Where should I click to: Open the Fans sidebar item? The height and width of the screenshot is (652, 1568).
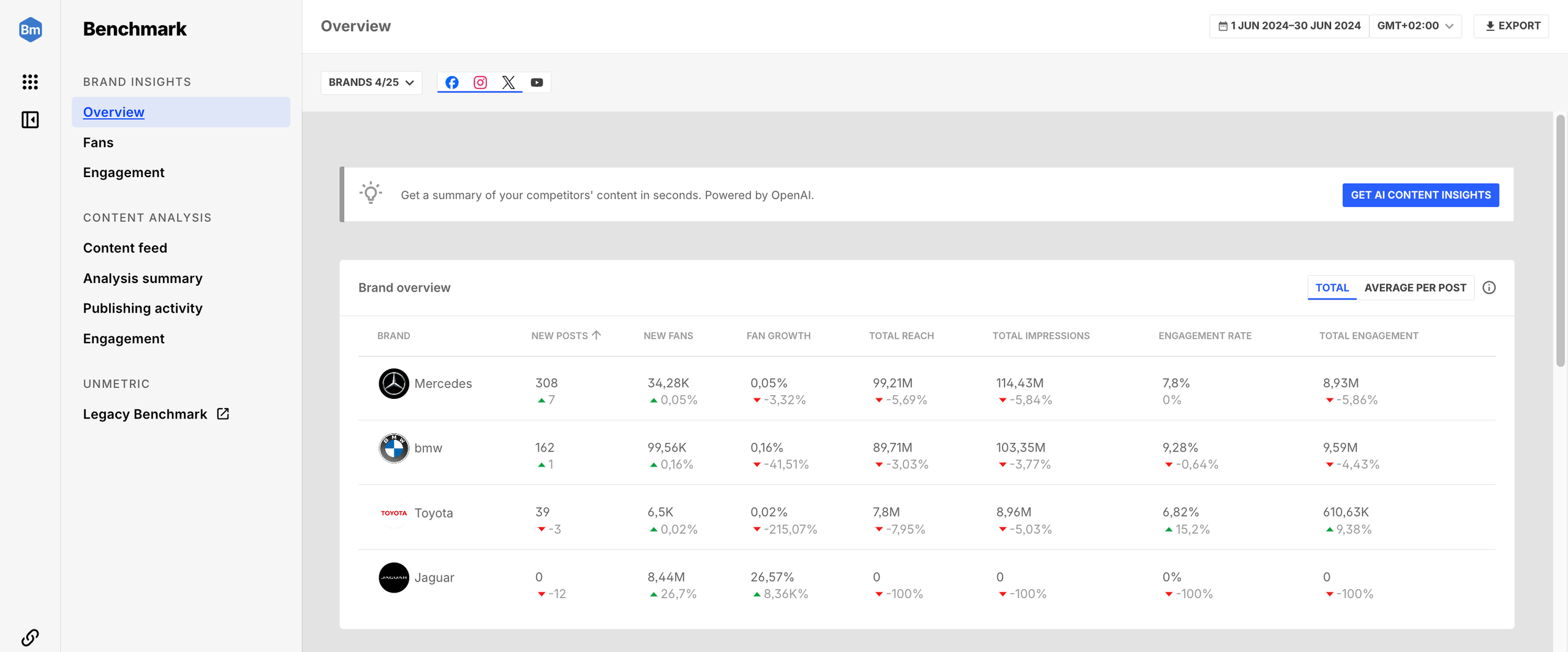(98, 142)
